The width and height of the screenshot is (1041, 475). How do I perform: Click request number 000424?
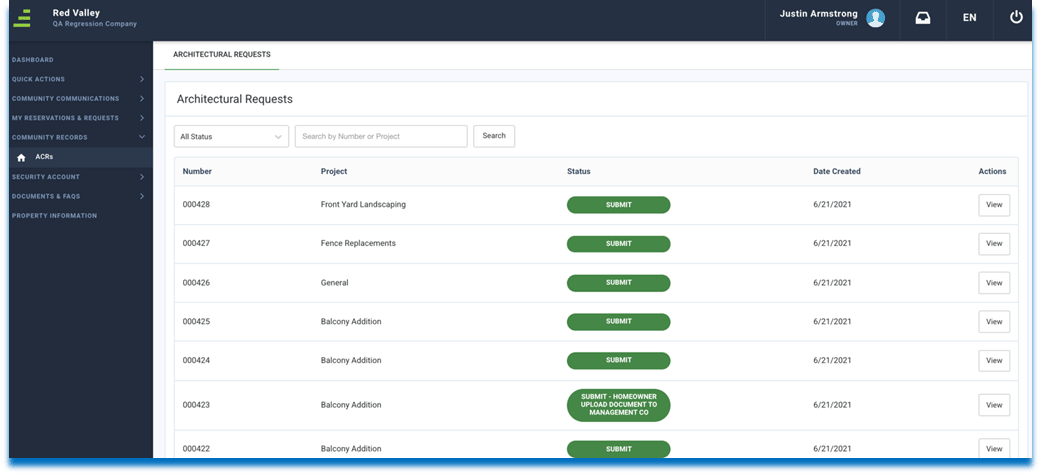pyautogui.click(x=196, y=361)
